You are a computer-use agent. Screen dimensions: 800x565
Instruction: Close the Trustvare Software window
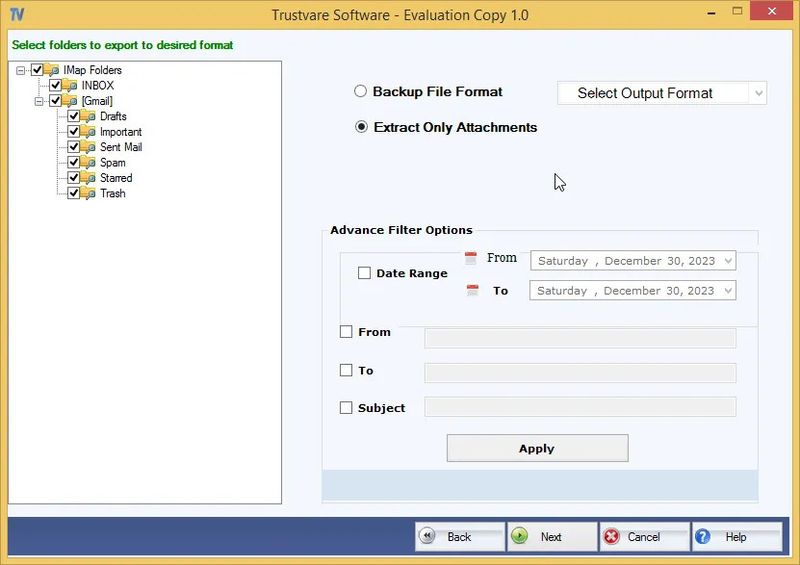coord(772,11)
